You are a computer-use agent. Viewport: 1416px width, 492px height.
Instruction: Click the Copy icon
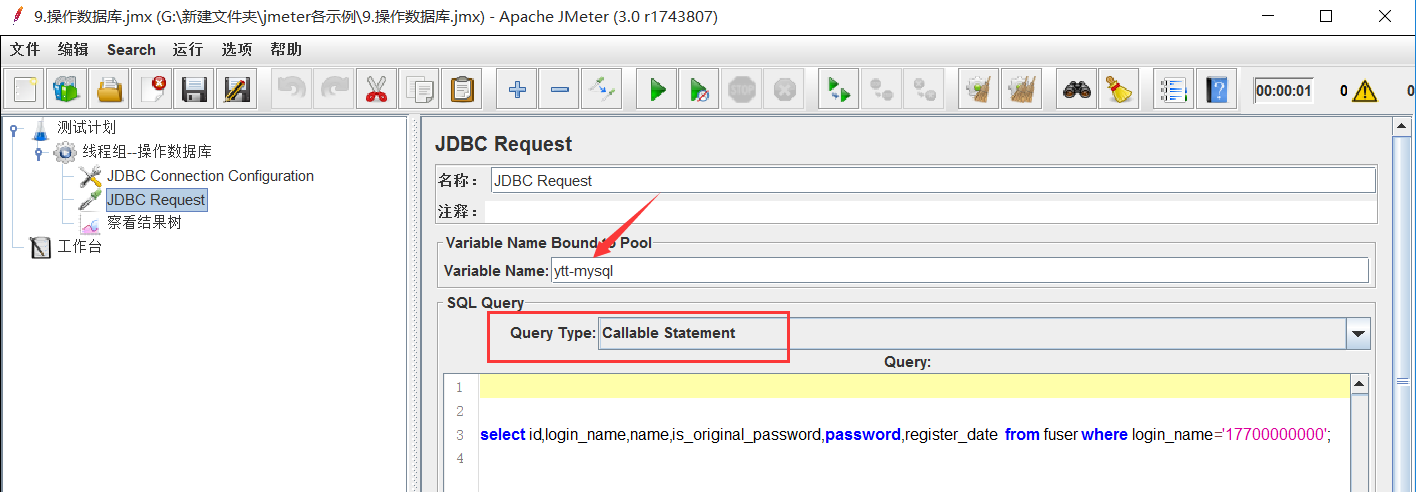coord(418,89)
